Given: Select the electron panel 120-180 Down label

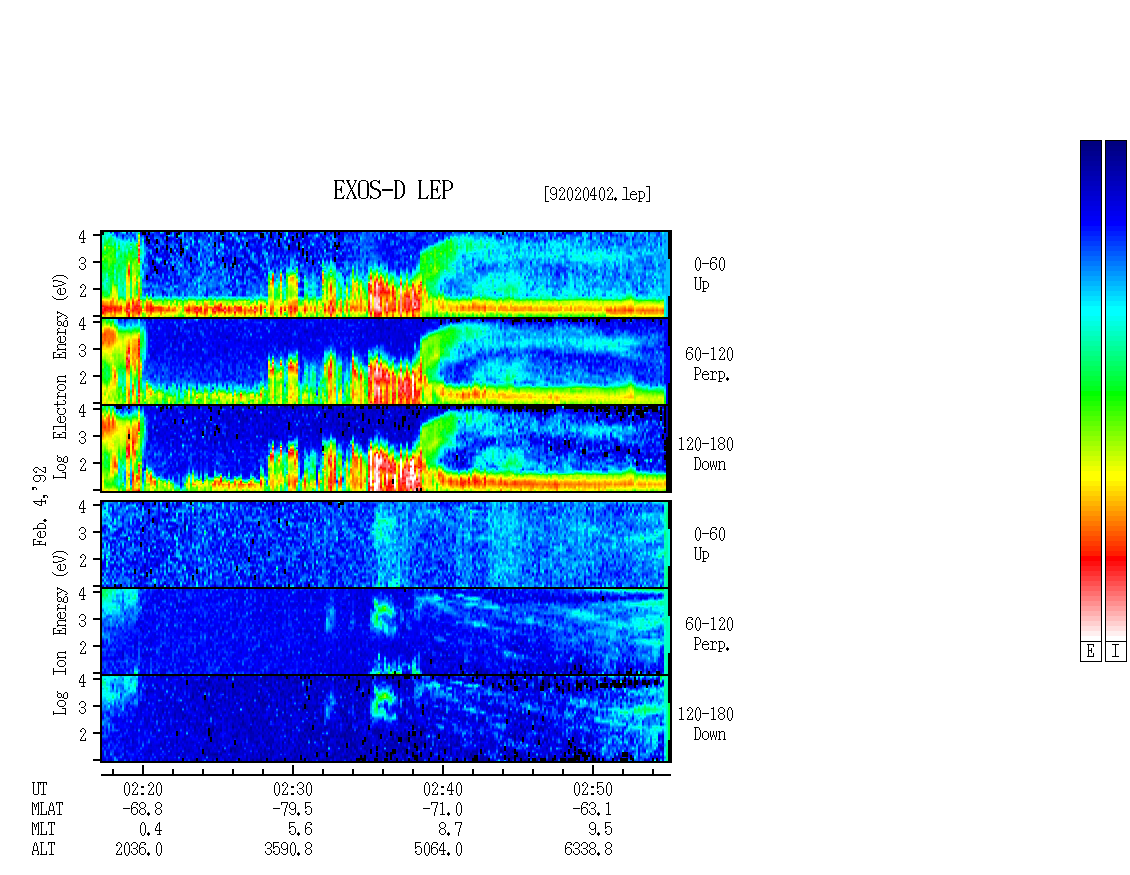Looking at the screenshot, I should coord(706,454).
